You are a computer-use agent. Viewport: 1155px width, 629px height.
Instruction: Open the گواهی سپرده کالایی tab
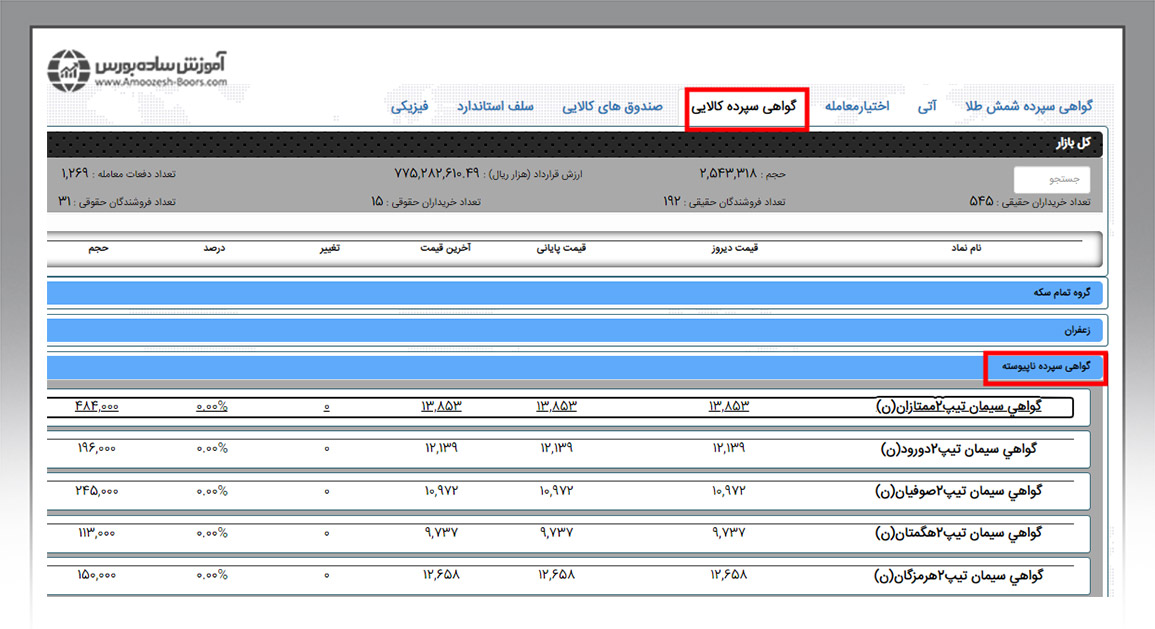tap(746, 107)
